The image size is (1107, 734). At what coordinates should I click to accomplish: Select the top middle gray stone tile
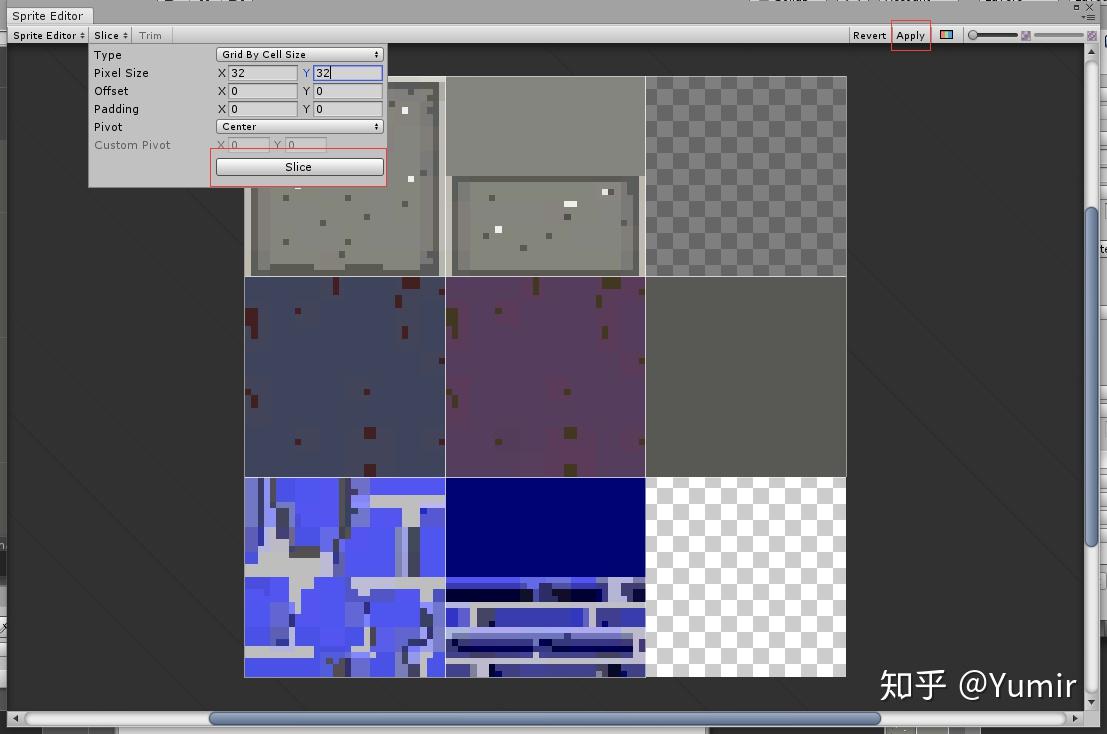coord(545,176)
